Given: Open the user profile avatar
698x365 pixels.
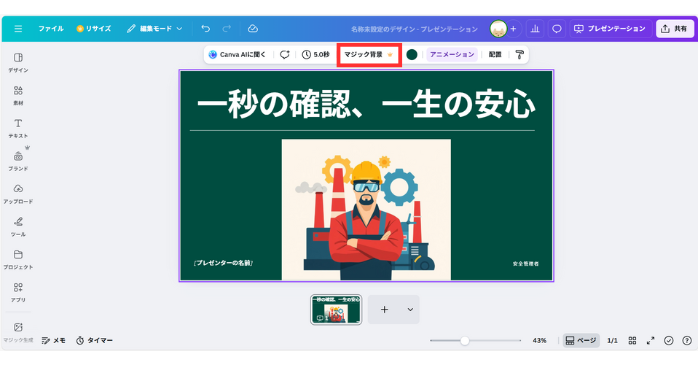Looking at the screenshot, I should point(499,28).
